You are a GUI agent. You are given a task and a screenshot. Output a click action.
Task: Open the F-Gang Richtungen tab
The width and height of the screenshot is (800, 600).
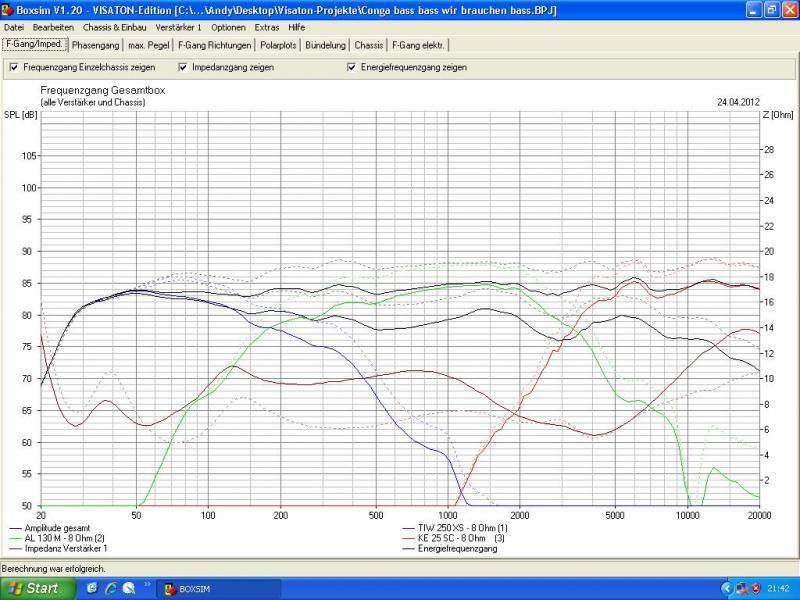(x=214, y=45)
